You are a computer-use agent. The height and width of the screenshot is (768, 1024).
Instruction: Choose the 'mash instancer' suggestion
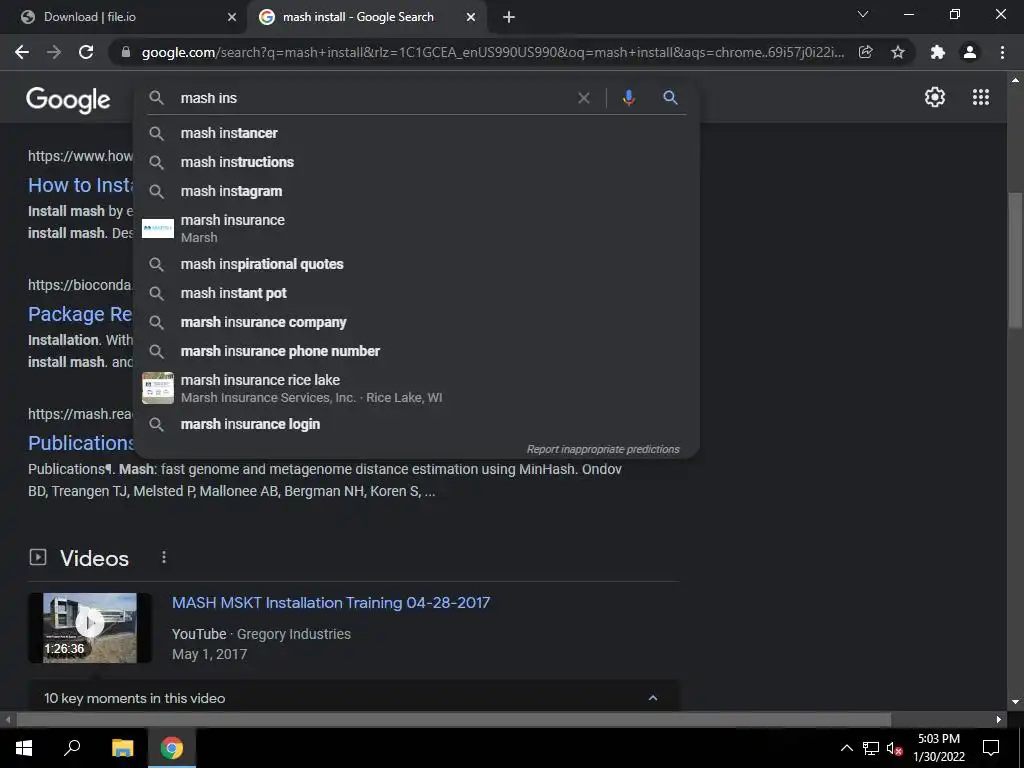click(x=416, y=133)
